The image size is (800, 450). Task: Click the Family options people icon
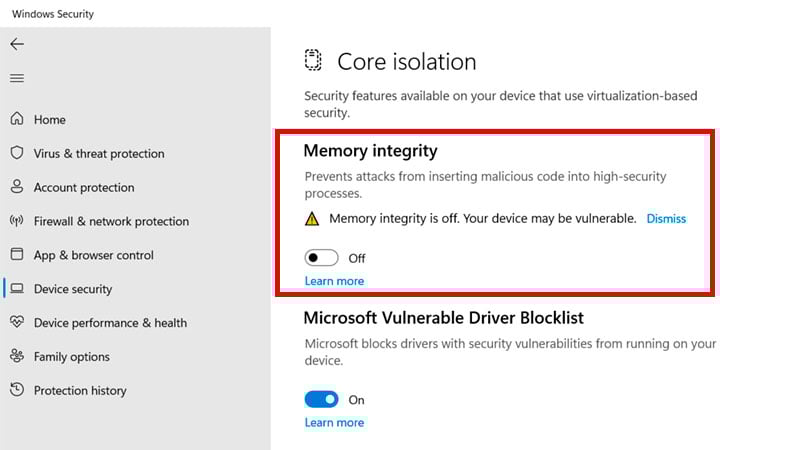click(17, 356)
